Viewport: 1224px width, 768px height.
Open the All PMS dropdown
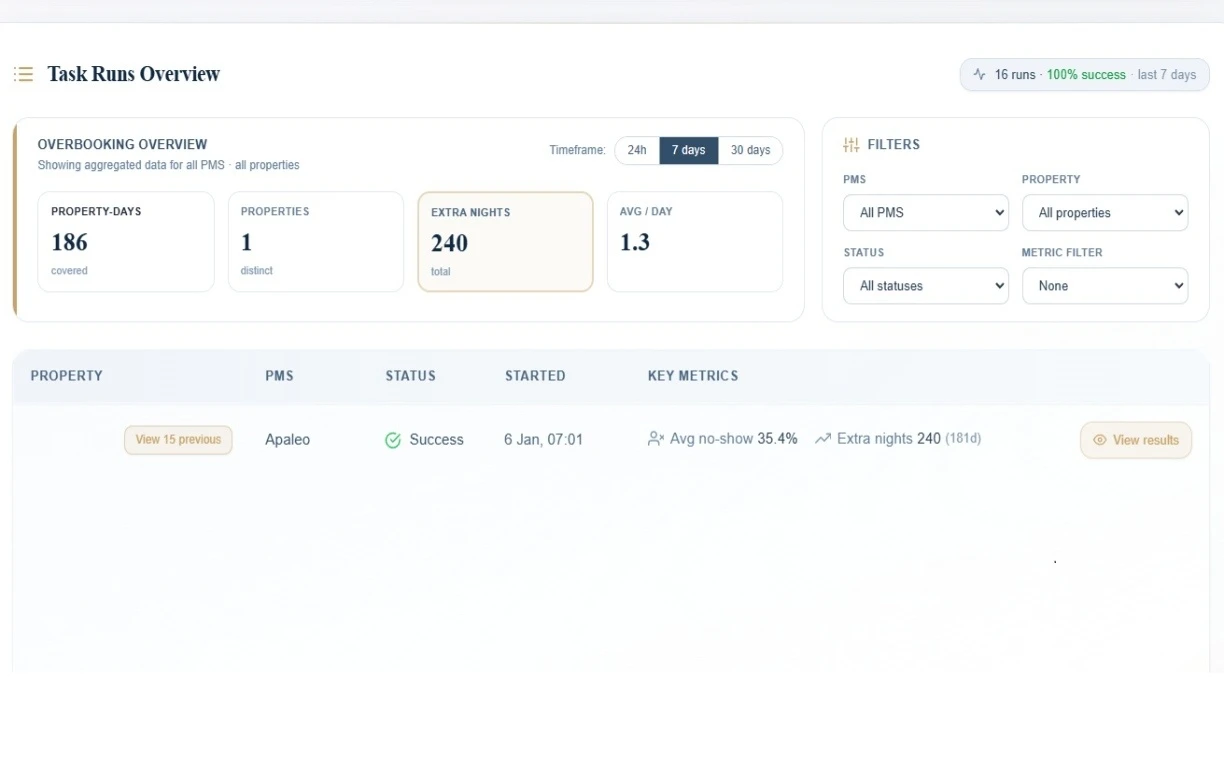coord(925,212)
